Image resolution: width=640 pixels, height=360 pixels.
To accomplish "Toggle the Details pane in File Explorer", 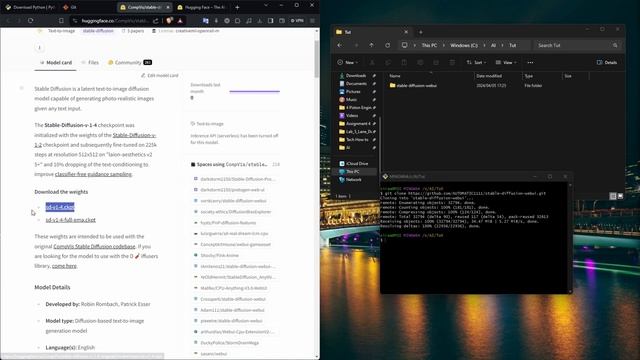I will (607, 62).
